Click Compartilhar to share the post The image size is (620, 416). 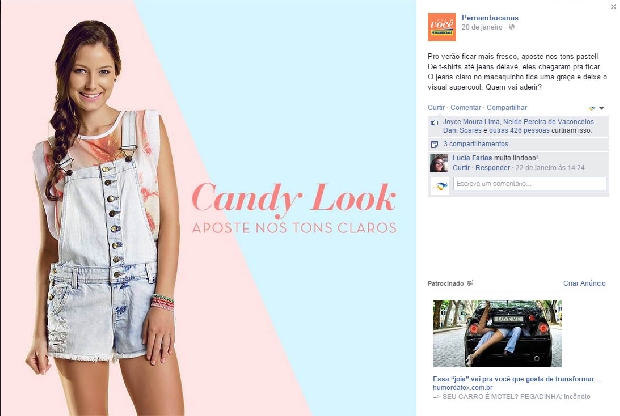click(507, 108)
